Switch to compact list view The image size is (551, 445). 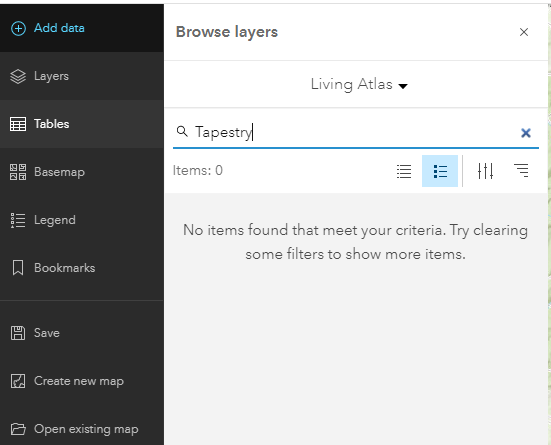click(404, 171)
